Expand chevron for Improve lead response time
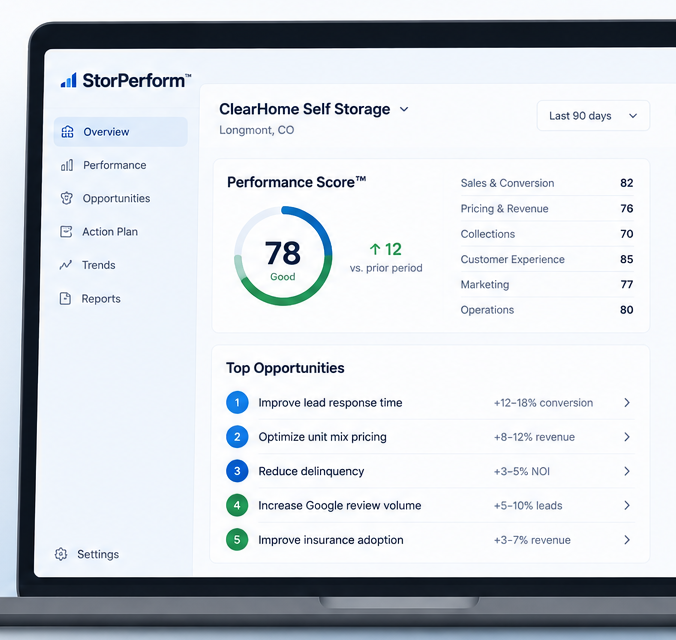Image resolution: width=676 pixels, height=640 pixels. (627, 403)
